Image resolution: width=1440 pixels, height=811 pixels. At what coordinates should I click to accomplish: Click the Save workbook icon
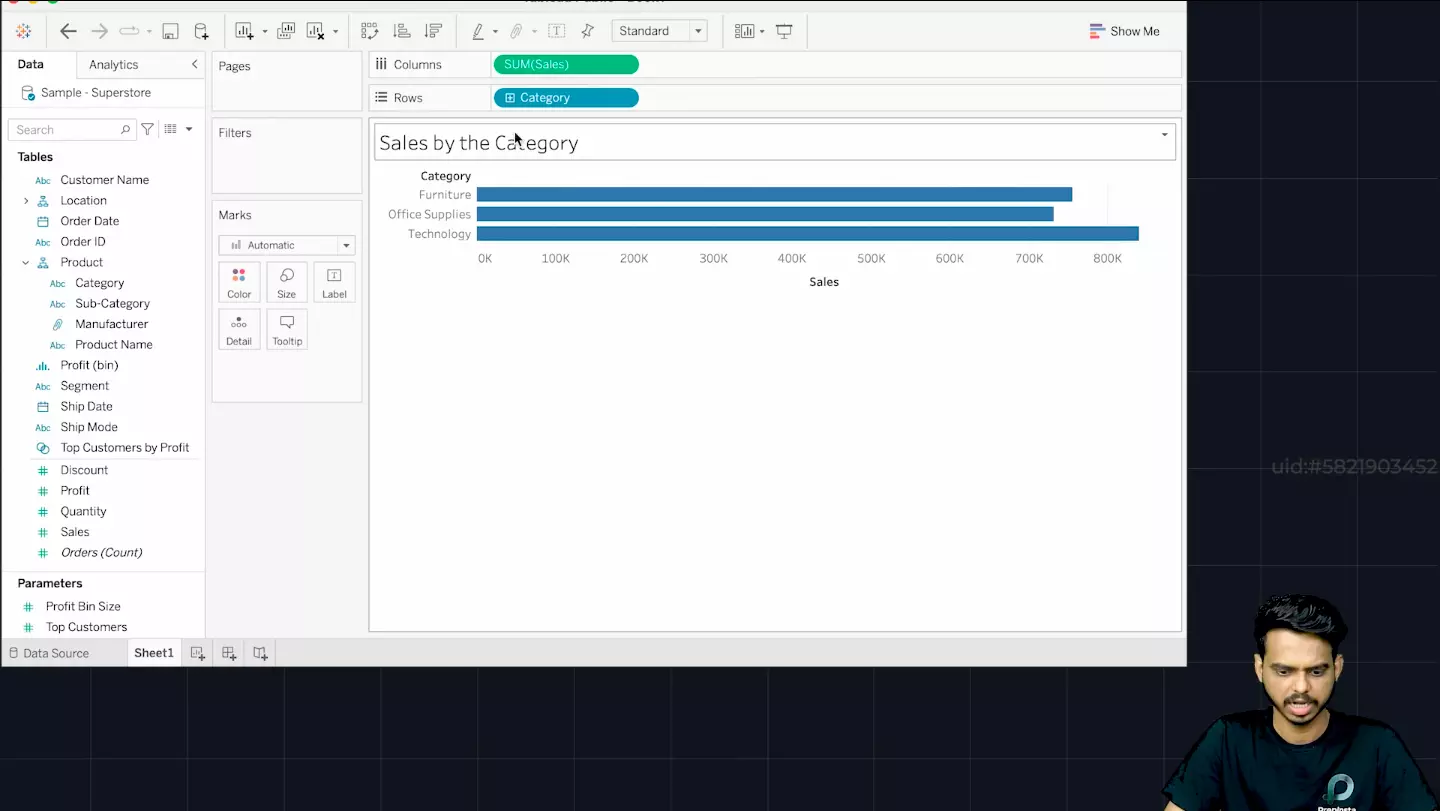(x=170, y=31)
